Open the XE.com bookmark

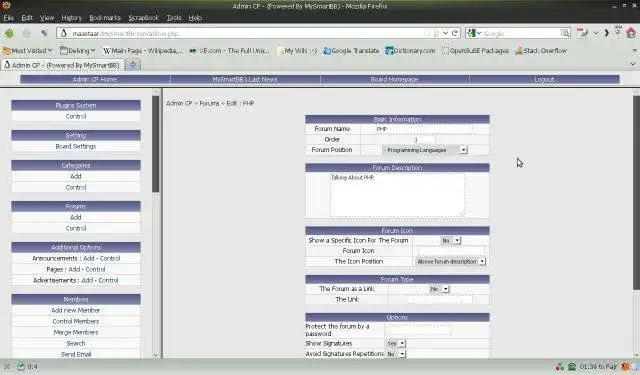click(229, 51)
